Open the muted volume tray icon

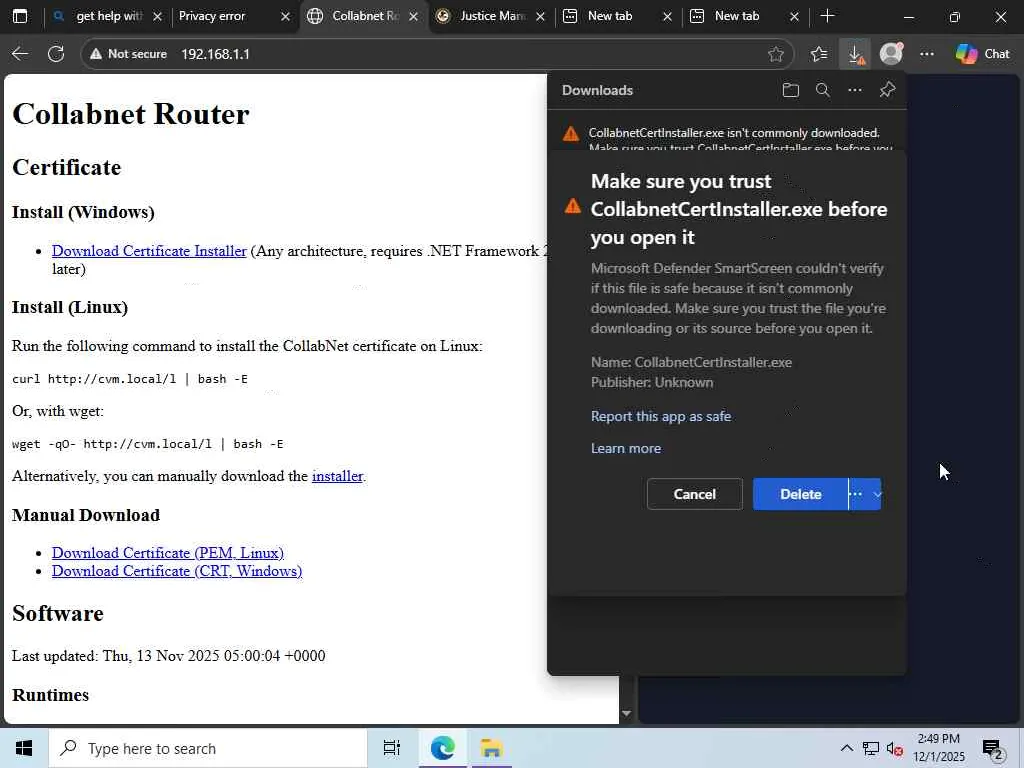coord(895,748)
